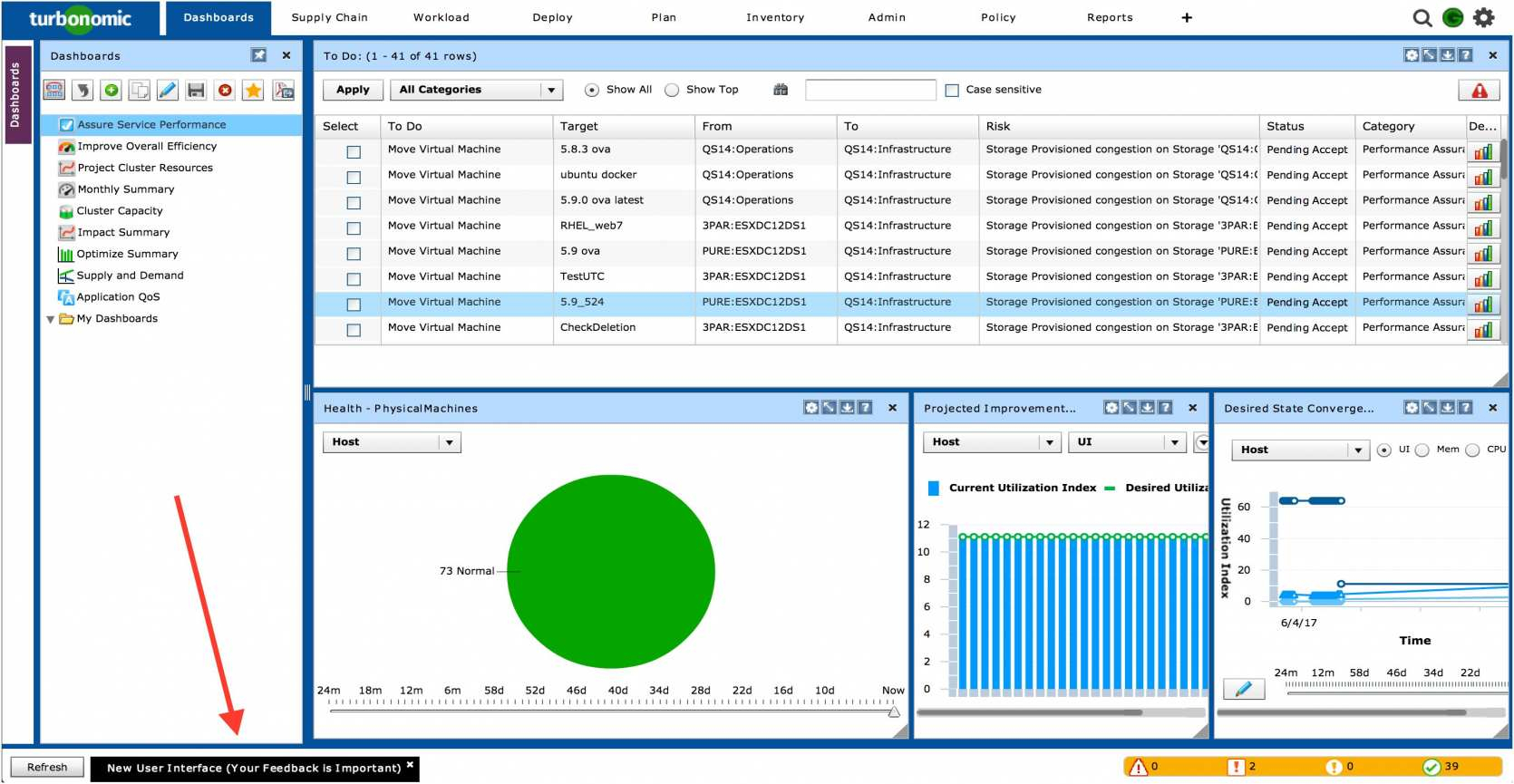Expand the My Dashboards folder

(x=51, y=319)
